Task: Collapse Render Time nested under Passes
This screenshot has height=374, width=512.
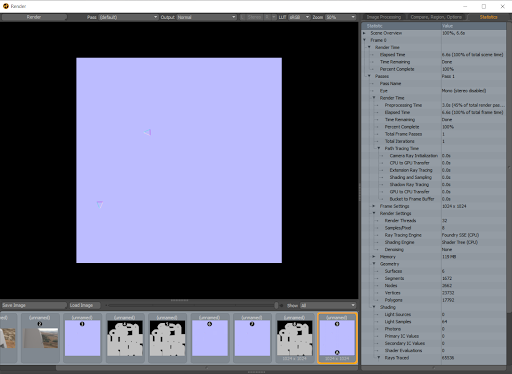Action: 374,98
